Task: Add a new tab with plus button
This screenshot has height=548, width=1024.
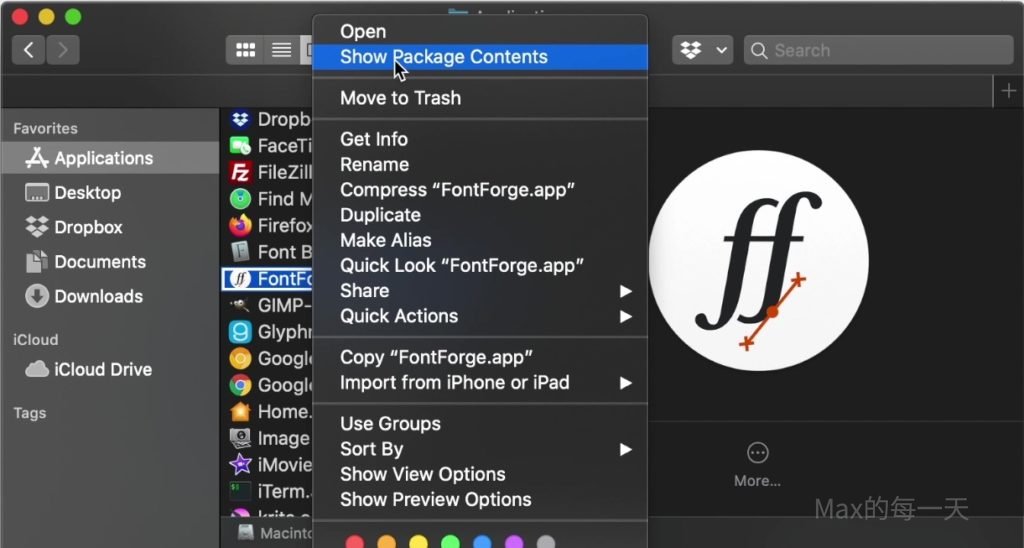Action: [1008, 92]
